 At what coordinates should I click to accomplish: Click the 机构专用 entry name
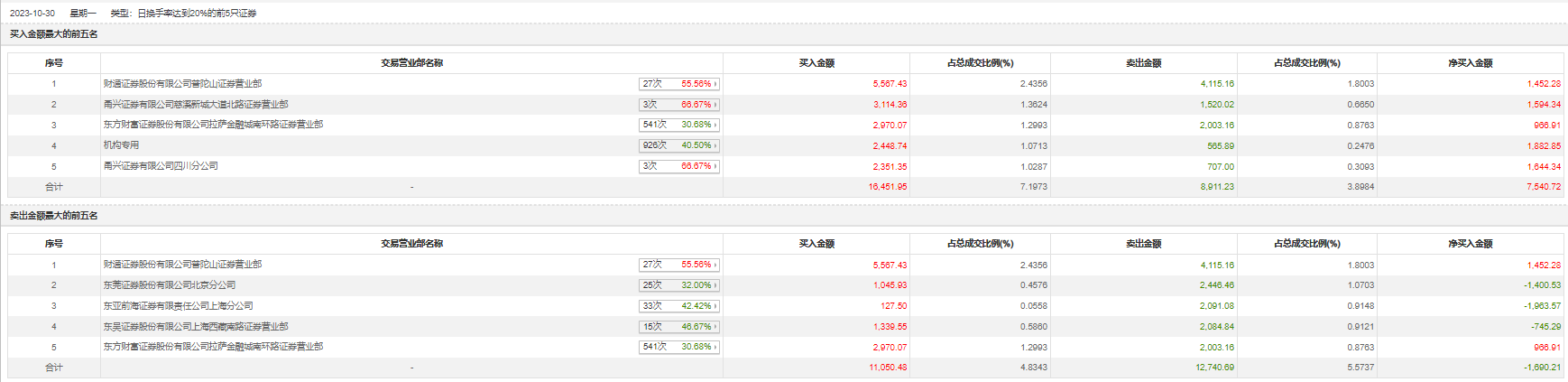121,145
